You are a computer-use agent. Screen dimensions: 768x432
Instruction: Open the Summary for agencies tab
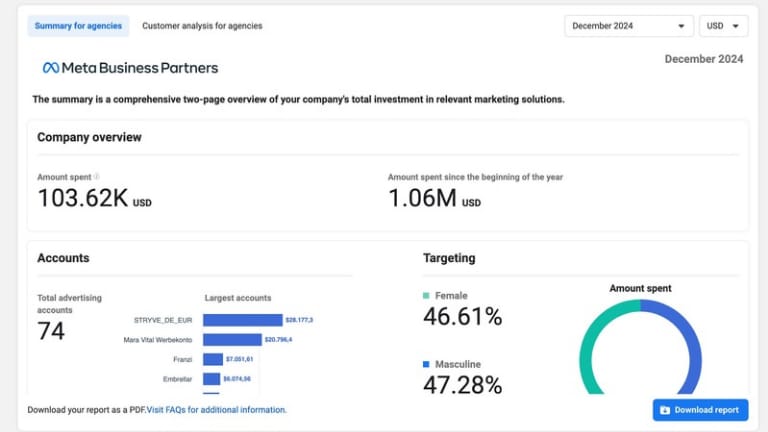tap(78, 26)
